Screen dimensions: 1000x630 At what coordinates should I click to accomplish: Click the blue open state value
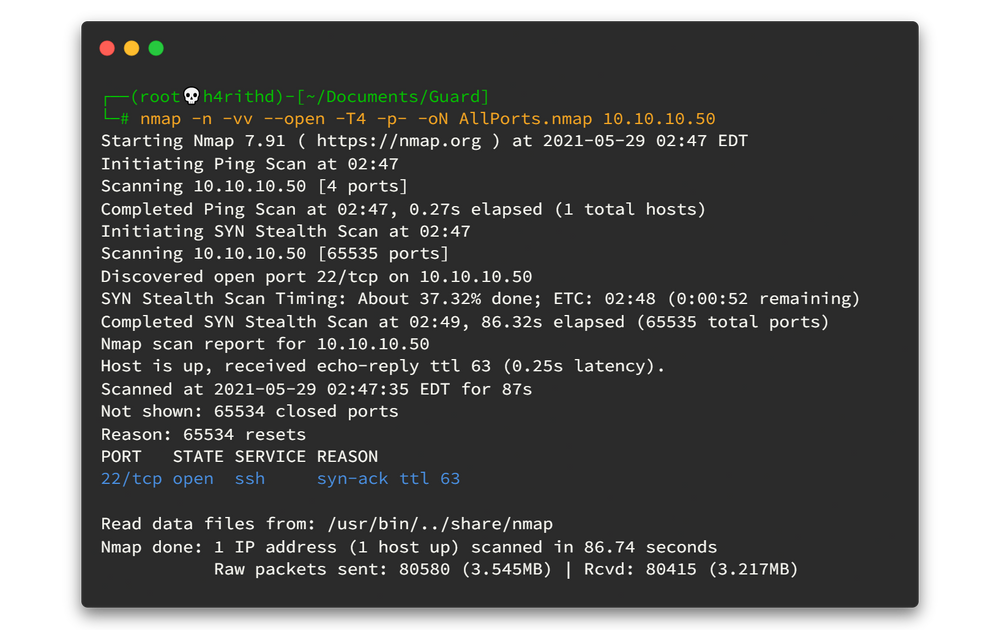[x=193, y=479]
